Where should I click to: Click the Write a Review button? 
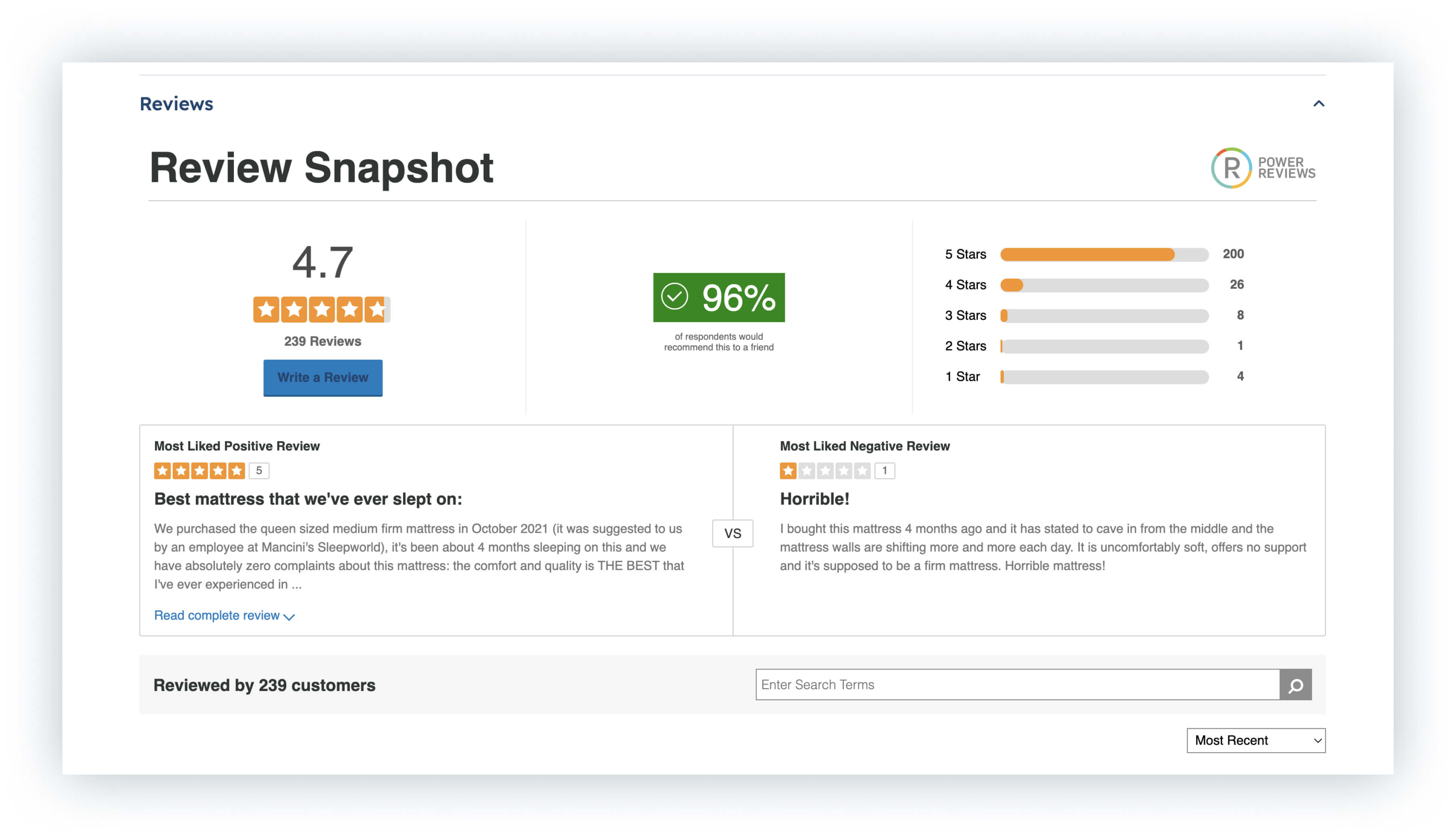click(323, 378)
